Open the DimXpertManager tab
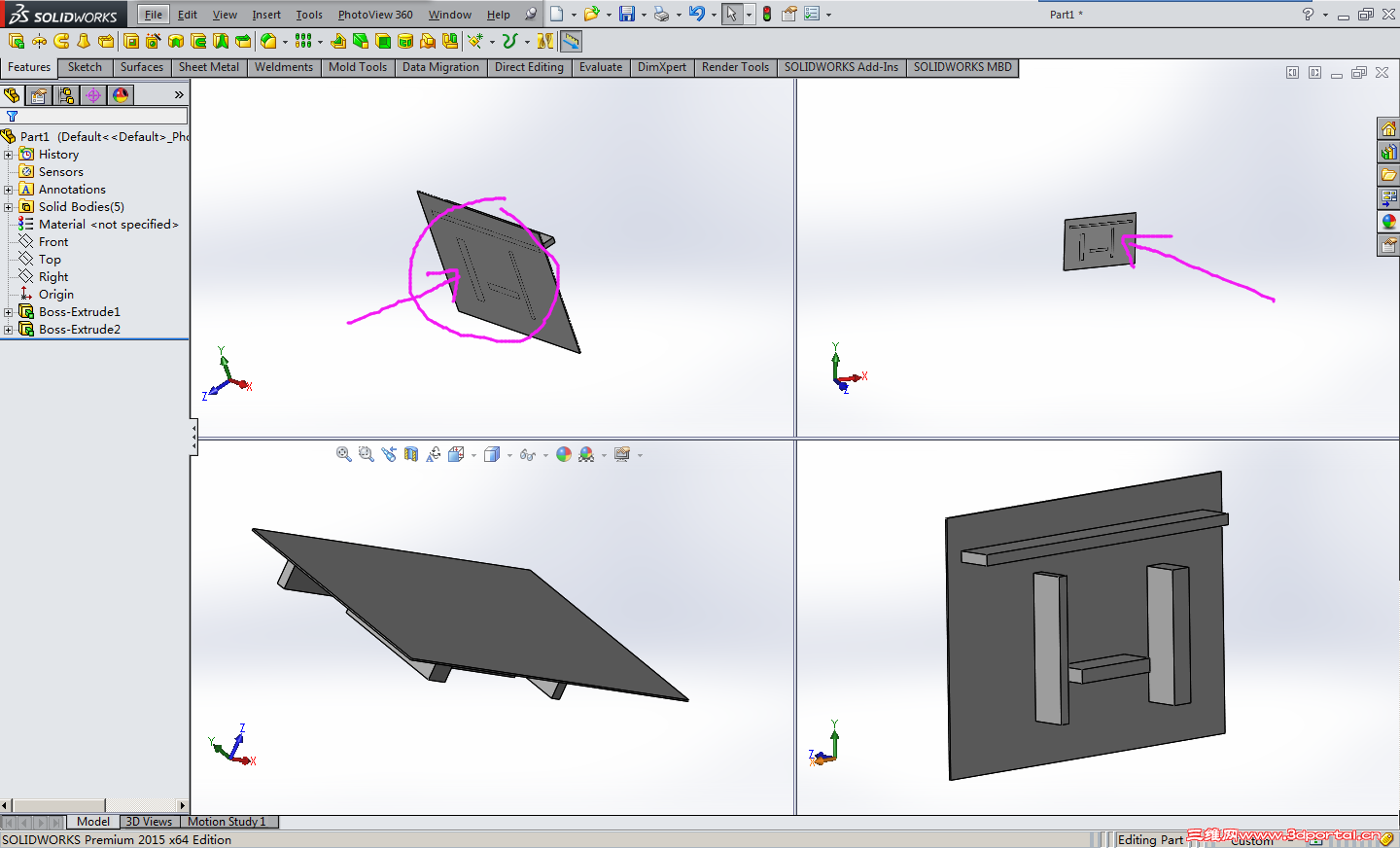Screen dimensions: 1400x848 tap(93, 94)
